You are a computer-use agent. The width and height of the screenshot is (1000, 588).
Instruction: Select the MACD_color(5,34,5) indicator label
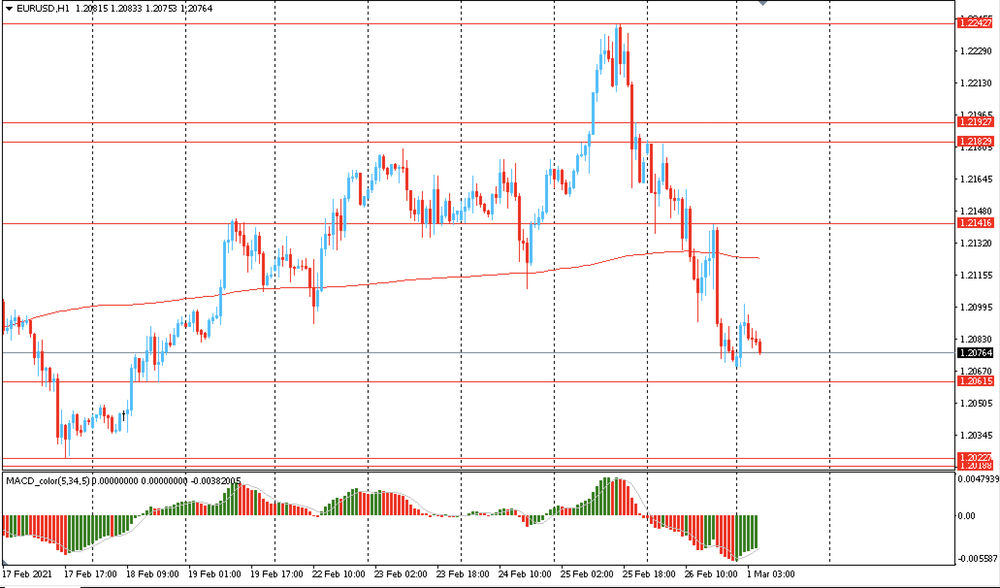[48, 481]
